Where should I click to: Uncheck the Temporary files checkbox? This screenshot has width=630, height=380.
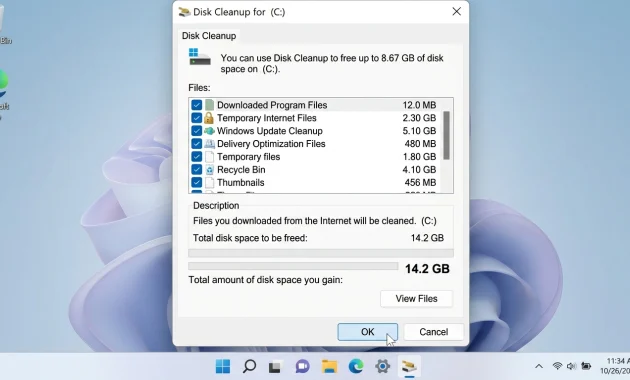point(196,157)
